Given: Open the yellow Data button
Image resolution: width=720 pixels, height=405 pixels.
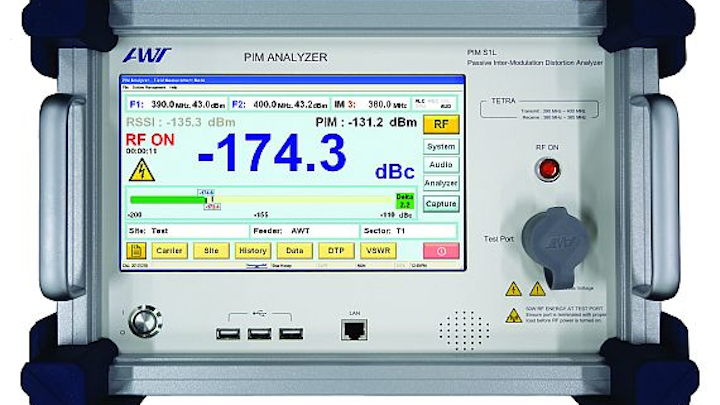Looking at the screenshot, I should (x=294, y=251).
